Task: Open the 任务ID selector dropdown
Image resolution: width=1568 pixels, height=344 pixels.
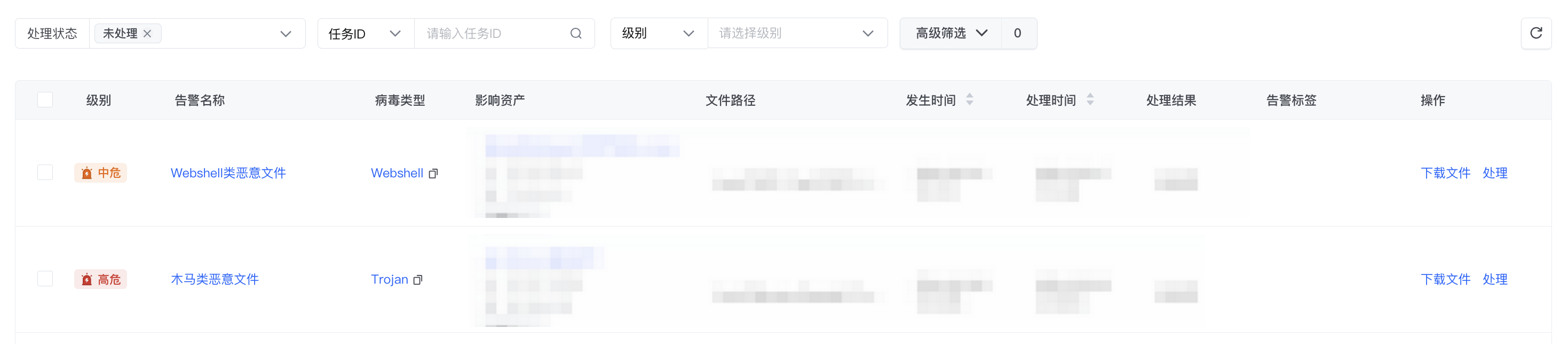Action: [365, 34]
